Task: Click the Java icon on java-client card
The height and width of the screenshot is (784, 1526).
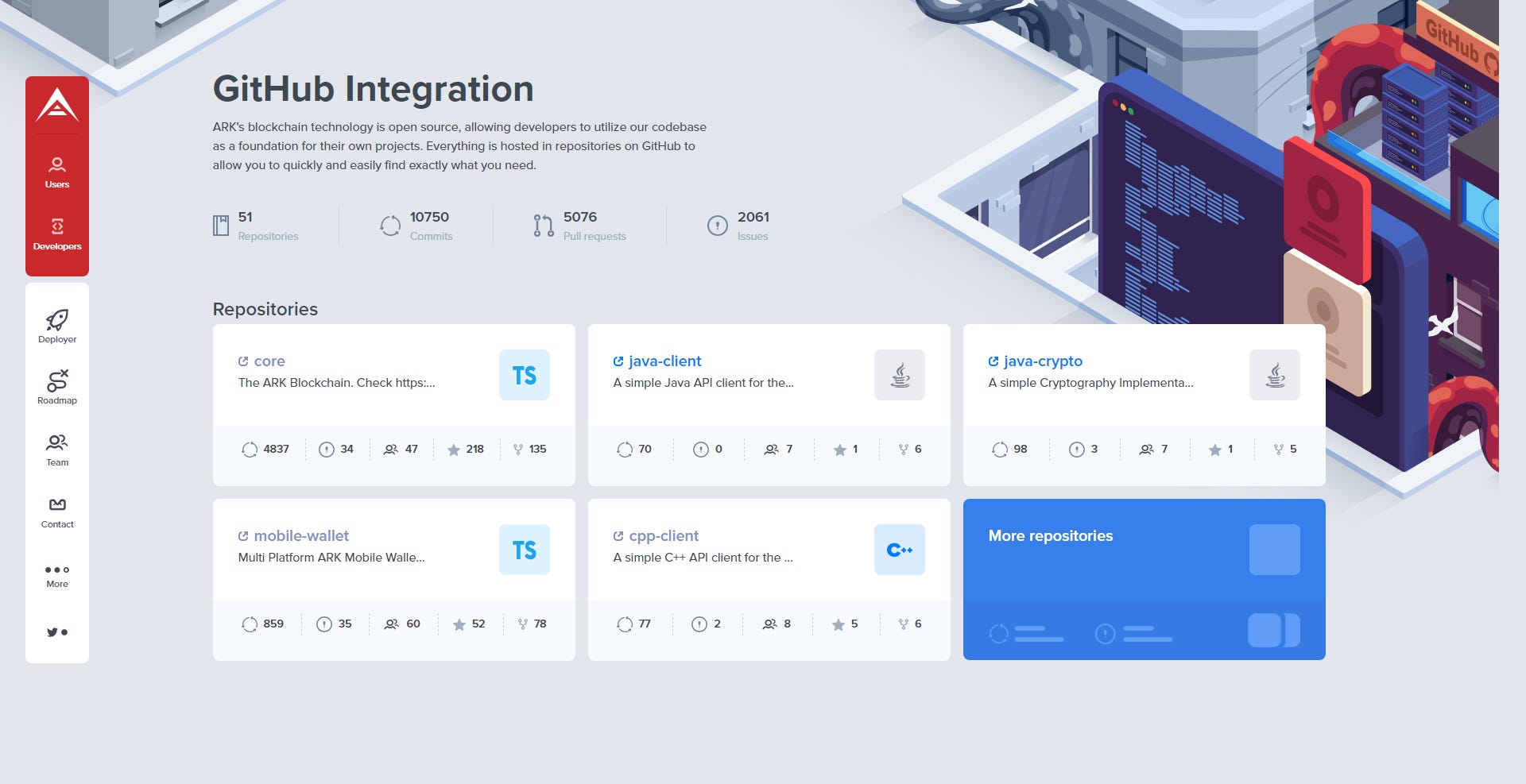Action: (900, 374)
